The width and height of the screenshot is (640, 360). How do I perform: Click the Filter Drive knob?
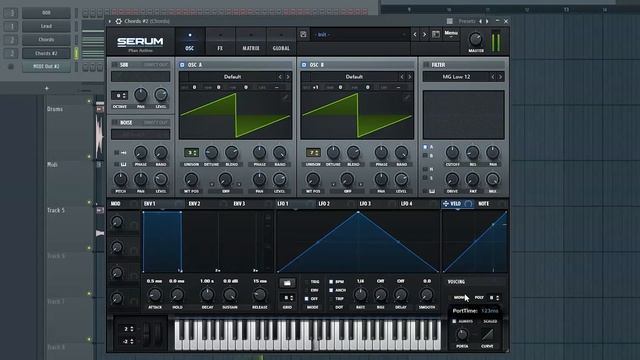452,179
